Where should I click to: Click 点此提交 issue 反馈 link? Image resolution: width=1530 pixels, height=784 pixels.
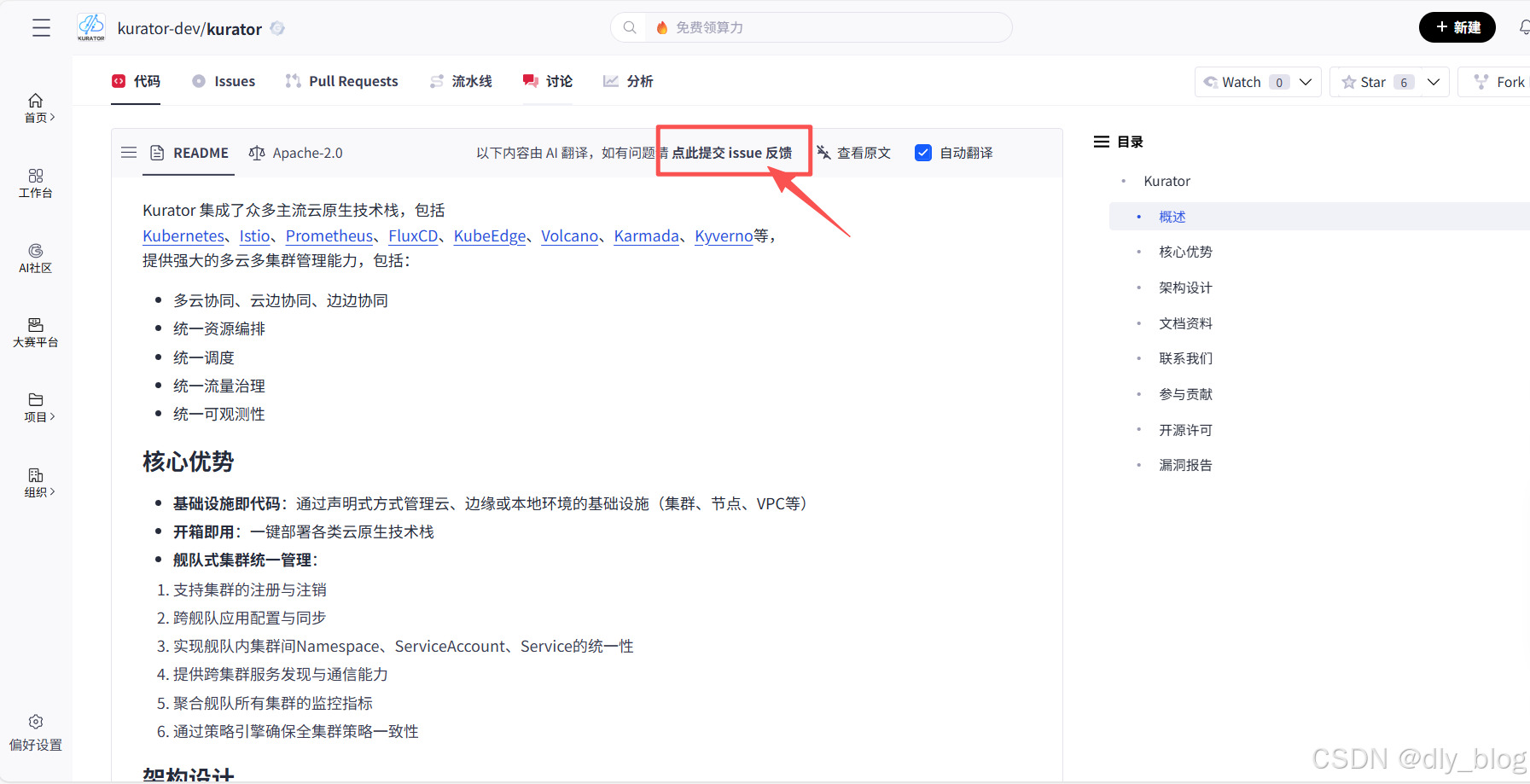tap(732, 153)
